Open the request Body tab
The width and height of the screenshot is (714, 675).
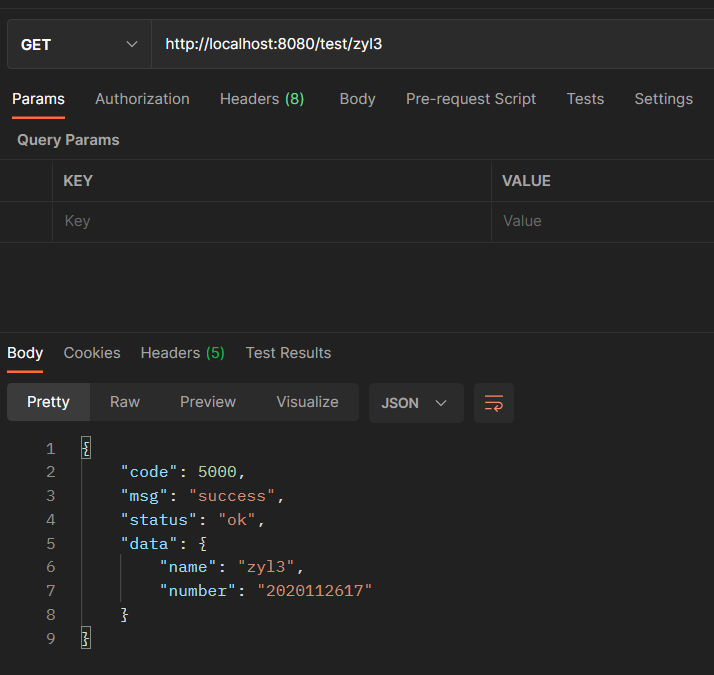click(357, 99)
